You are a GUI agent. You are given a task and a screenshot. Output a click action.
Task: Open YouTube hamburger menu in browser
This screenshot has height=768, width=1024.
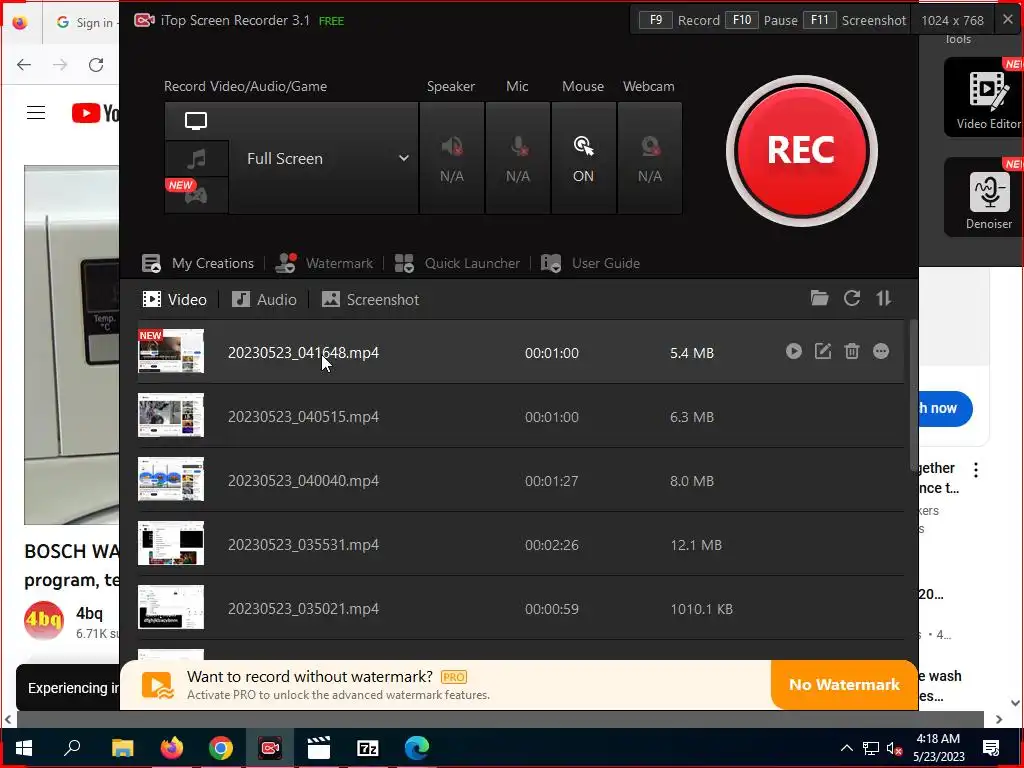(36, 113)
